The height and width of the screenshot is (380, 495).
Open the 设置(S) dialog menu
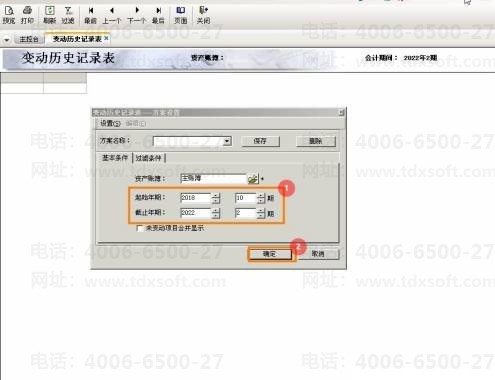coord(110,123)
